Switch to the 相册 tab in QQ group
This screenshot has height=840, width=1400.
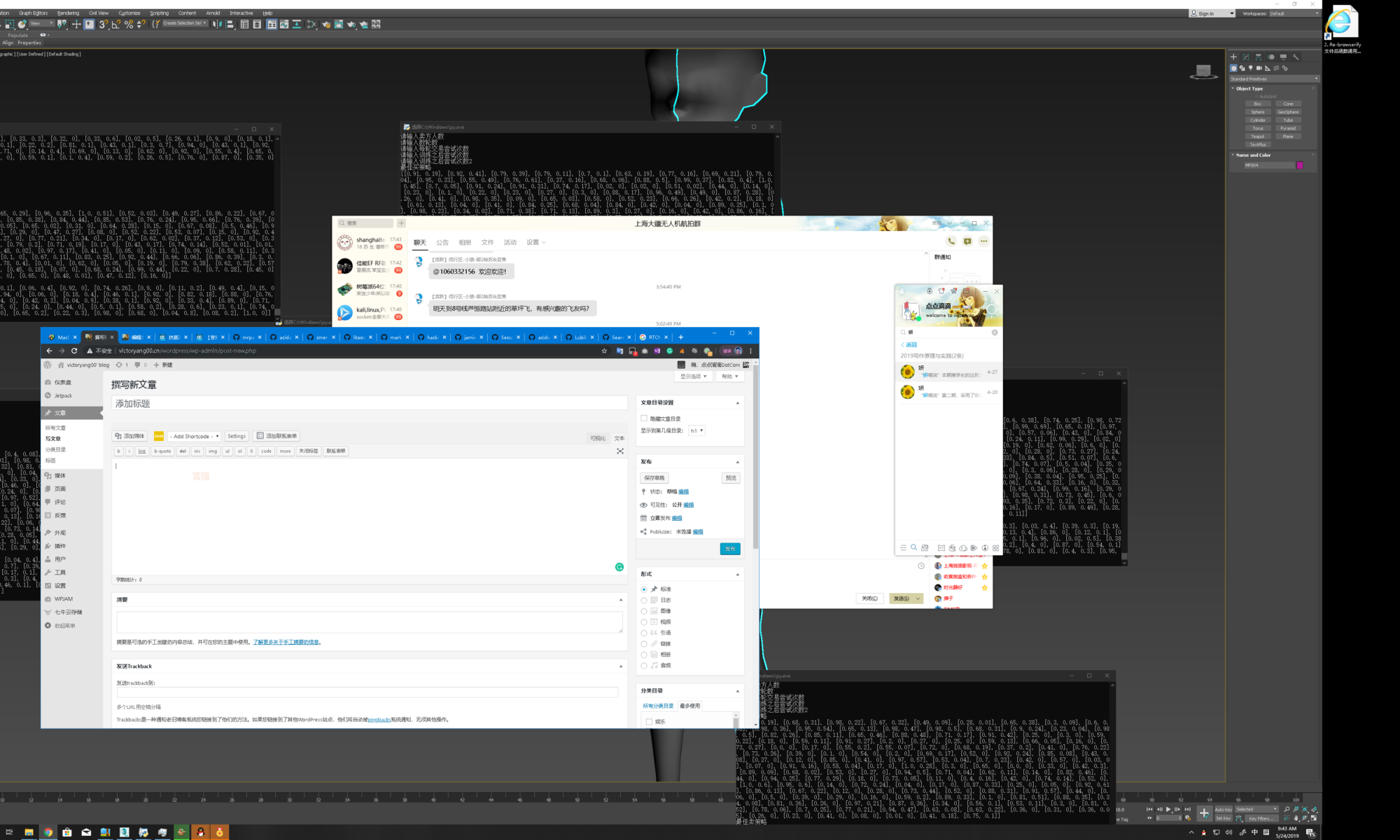pos(465,242)
